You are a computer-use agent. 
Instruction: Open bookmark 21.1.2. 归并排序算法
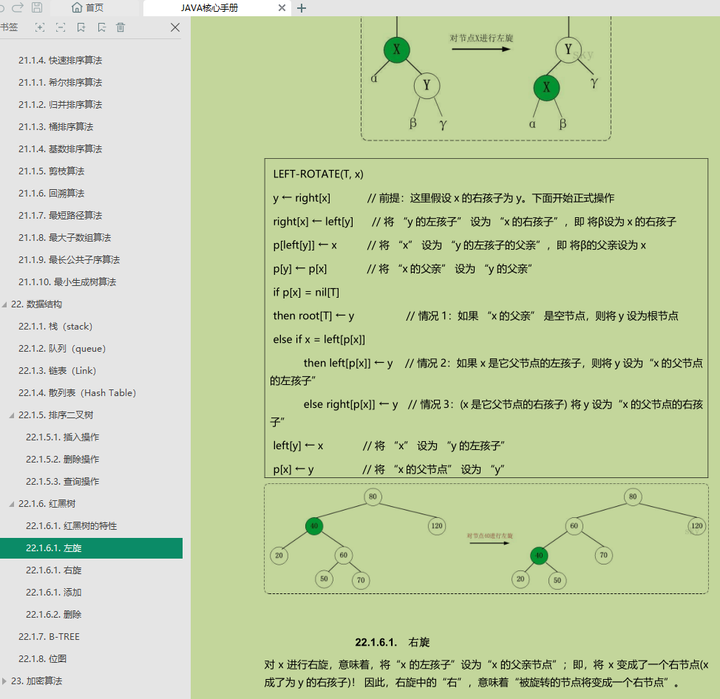[60, 105]
